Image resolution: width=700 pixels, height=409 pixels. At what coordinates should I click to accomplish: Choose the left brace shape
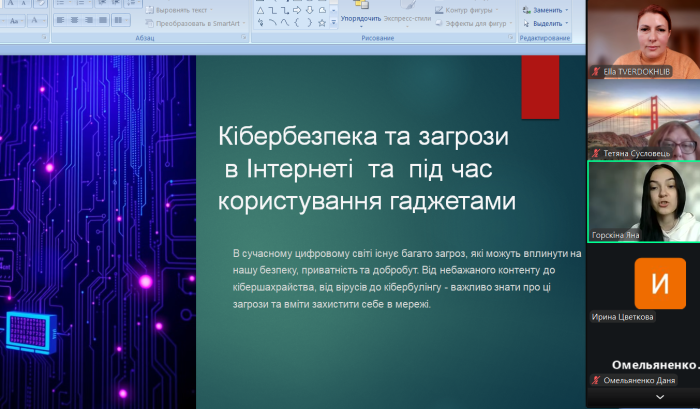(297, 23)
